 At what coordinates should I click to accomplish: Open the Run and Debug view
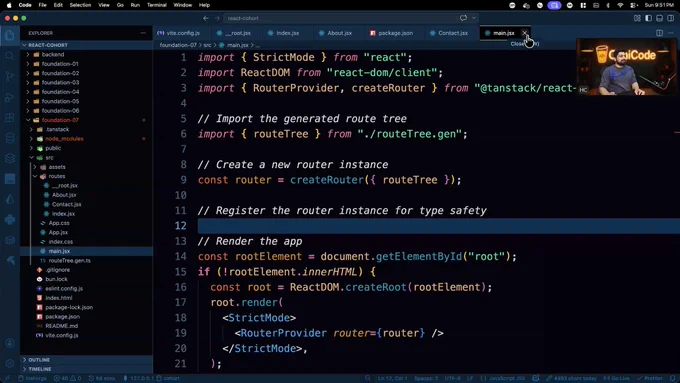[10, 97]
